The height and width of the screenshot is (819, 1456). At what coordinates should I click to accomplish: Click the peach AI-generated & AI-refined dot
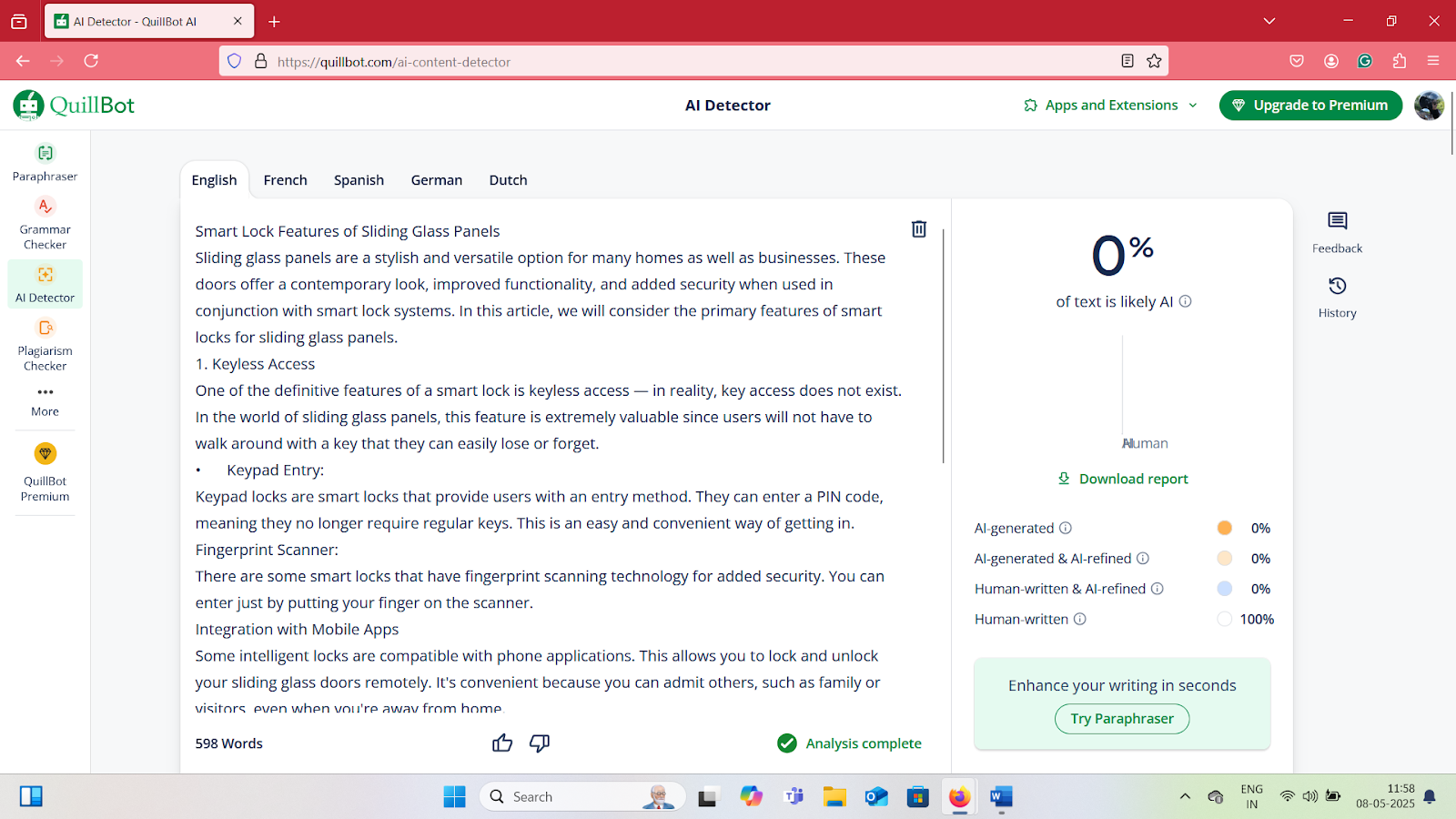pyautogui.click(x=1225, y=558)
